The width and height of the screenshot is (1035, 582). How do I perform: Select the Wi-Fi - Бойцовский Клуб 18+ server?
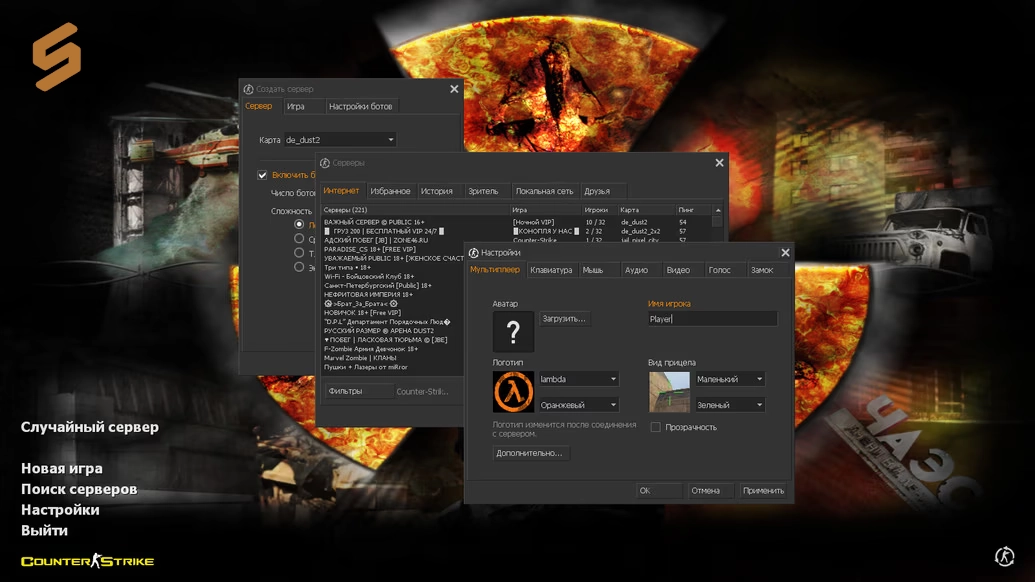393,276
